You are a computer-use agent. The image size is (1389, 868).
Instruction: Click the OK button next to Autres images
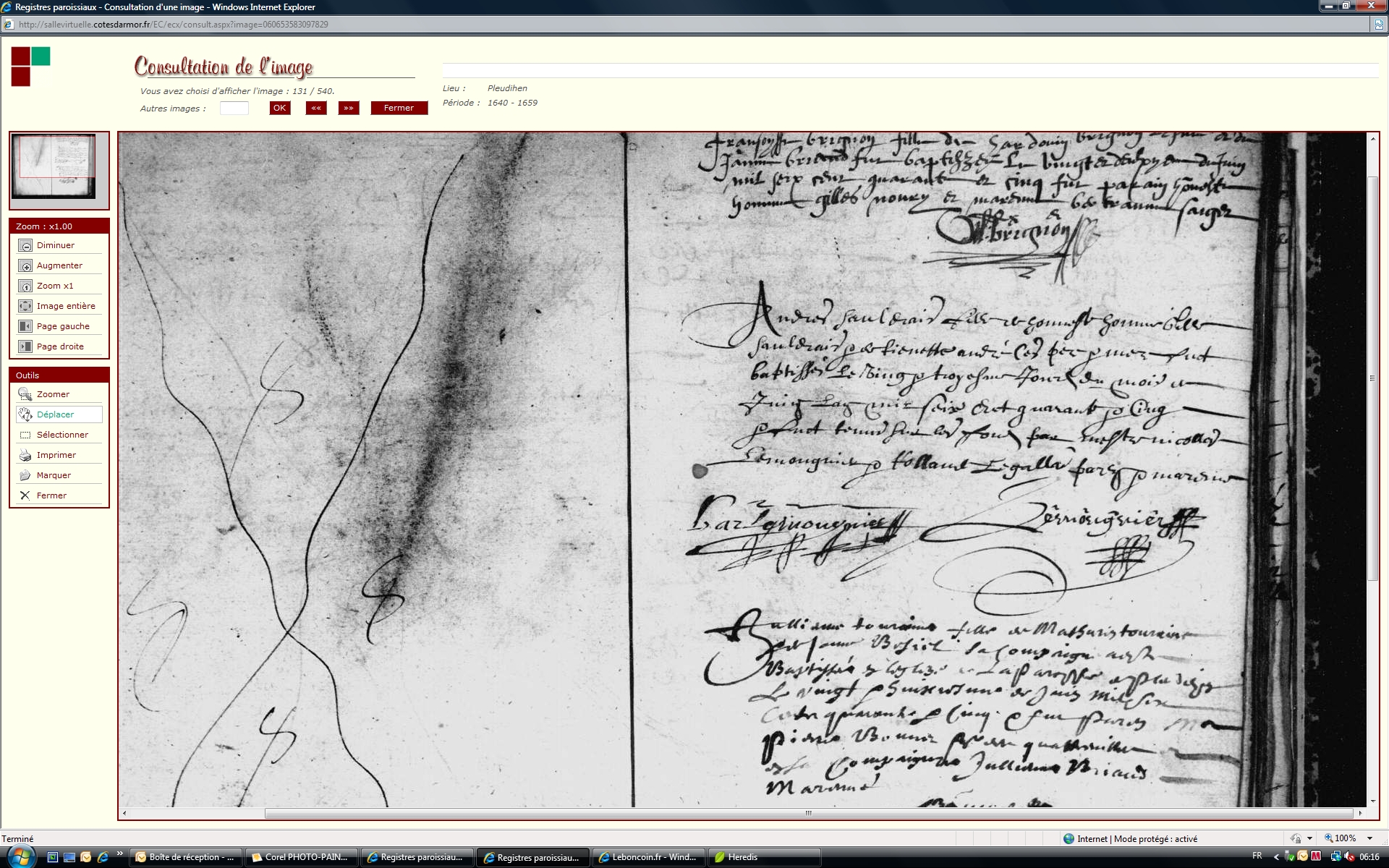[x=279, y=109]
